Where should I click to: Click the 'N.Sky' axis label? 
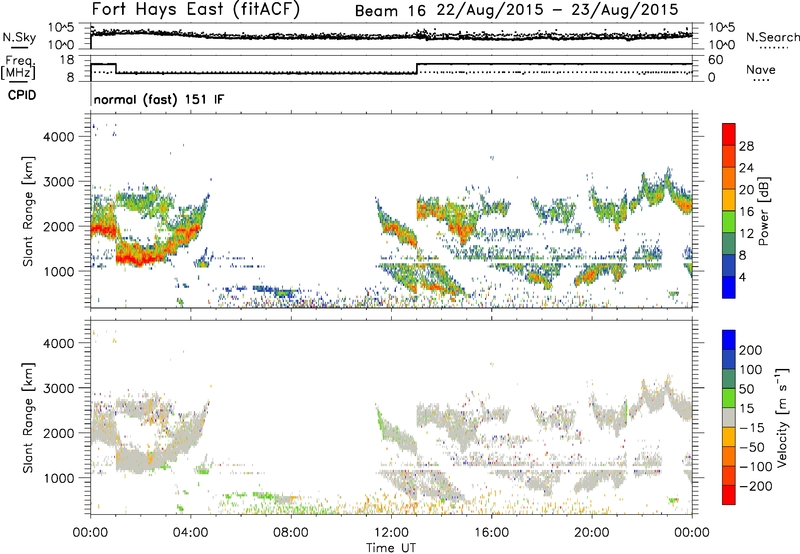(x=19, y=38)
